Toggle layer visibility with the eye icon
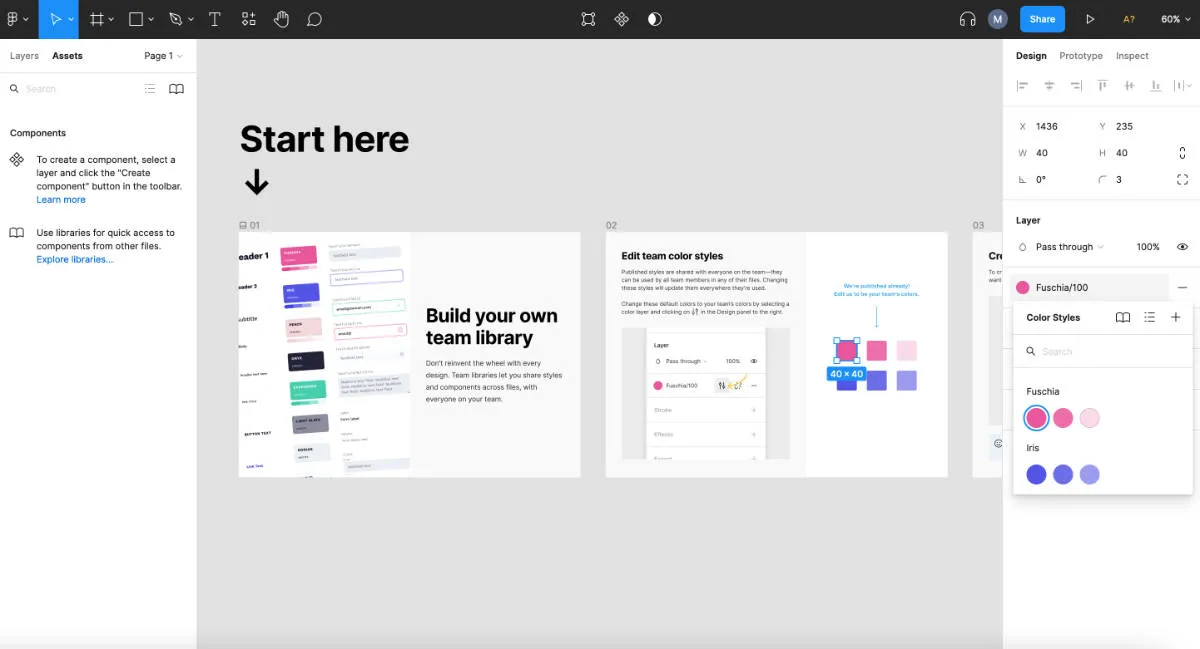Screen dimensions: 1200x649 [1182, 246]
